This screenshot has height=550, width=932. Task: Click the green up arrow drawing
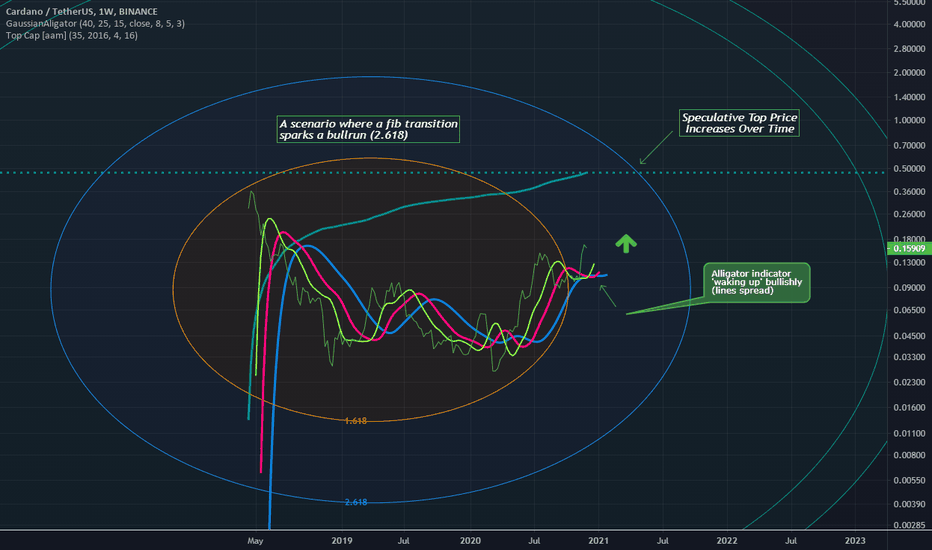pos(626,243)
